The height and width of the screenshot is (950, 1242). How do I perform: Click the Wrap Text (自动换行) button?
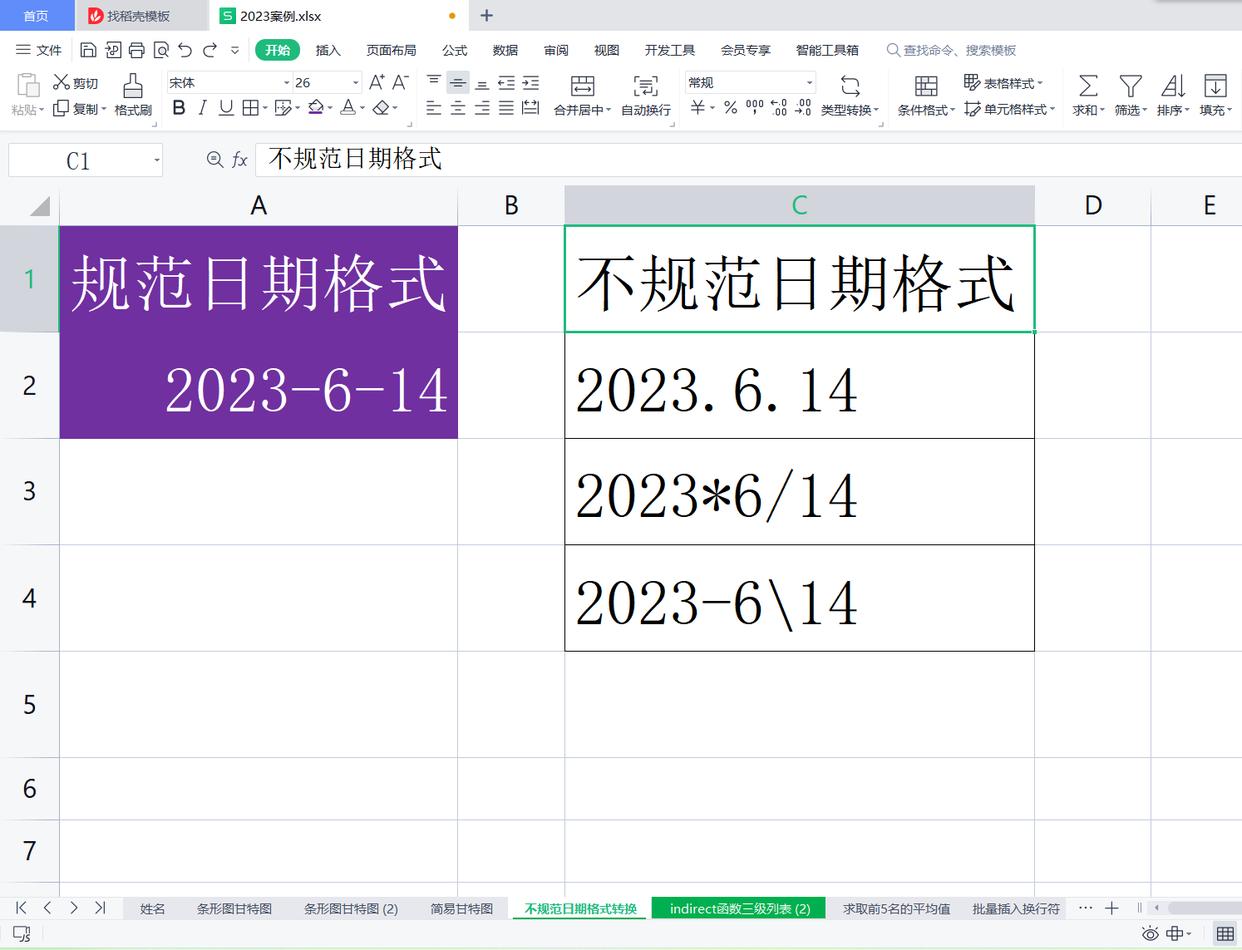click(646, 96)
